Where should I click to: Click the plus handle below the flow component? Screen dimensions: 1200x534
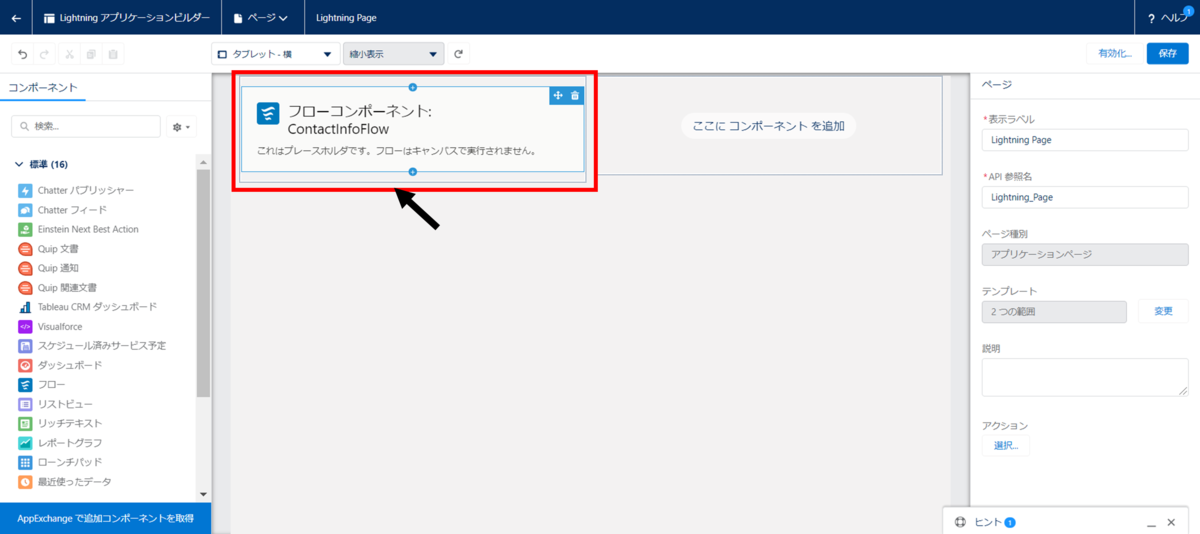coord(412,172)
